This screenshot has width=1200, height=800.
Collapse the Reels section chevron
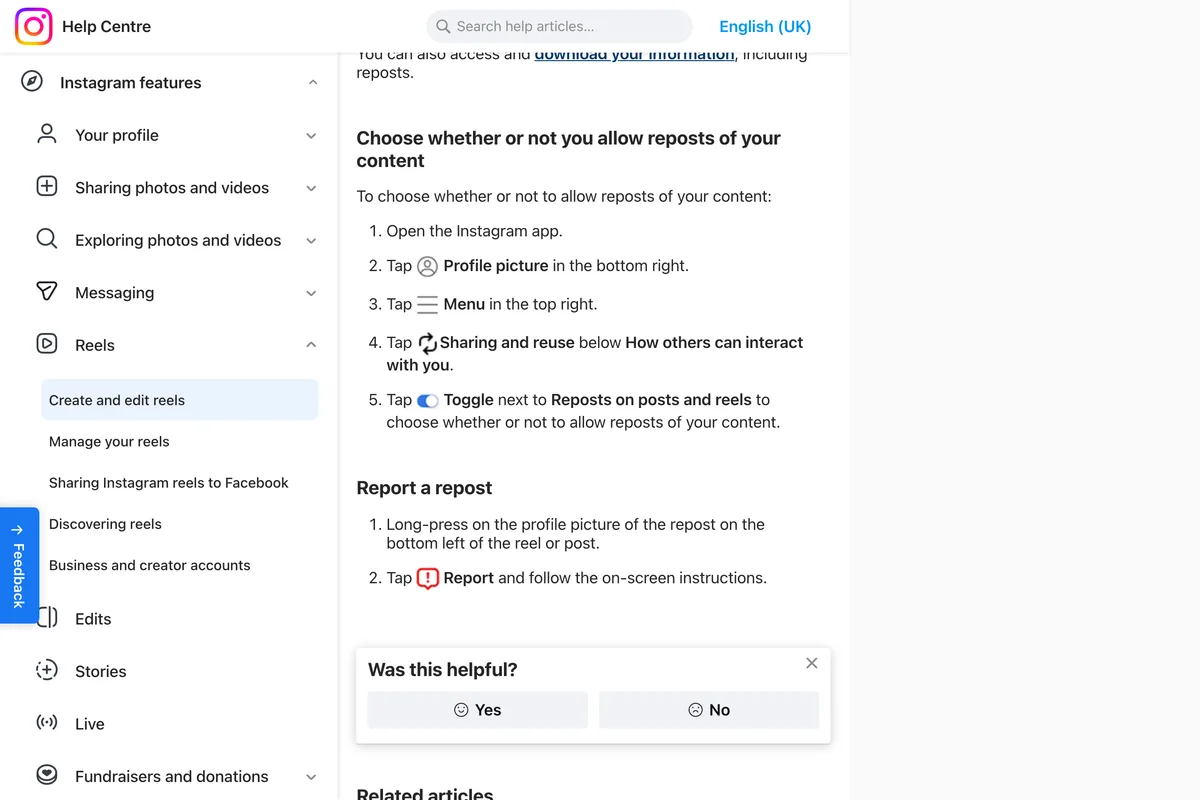[311, 345]
